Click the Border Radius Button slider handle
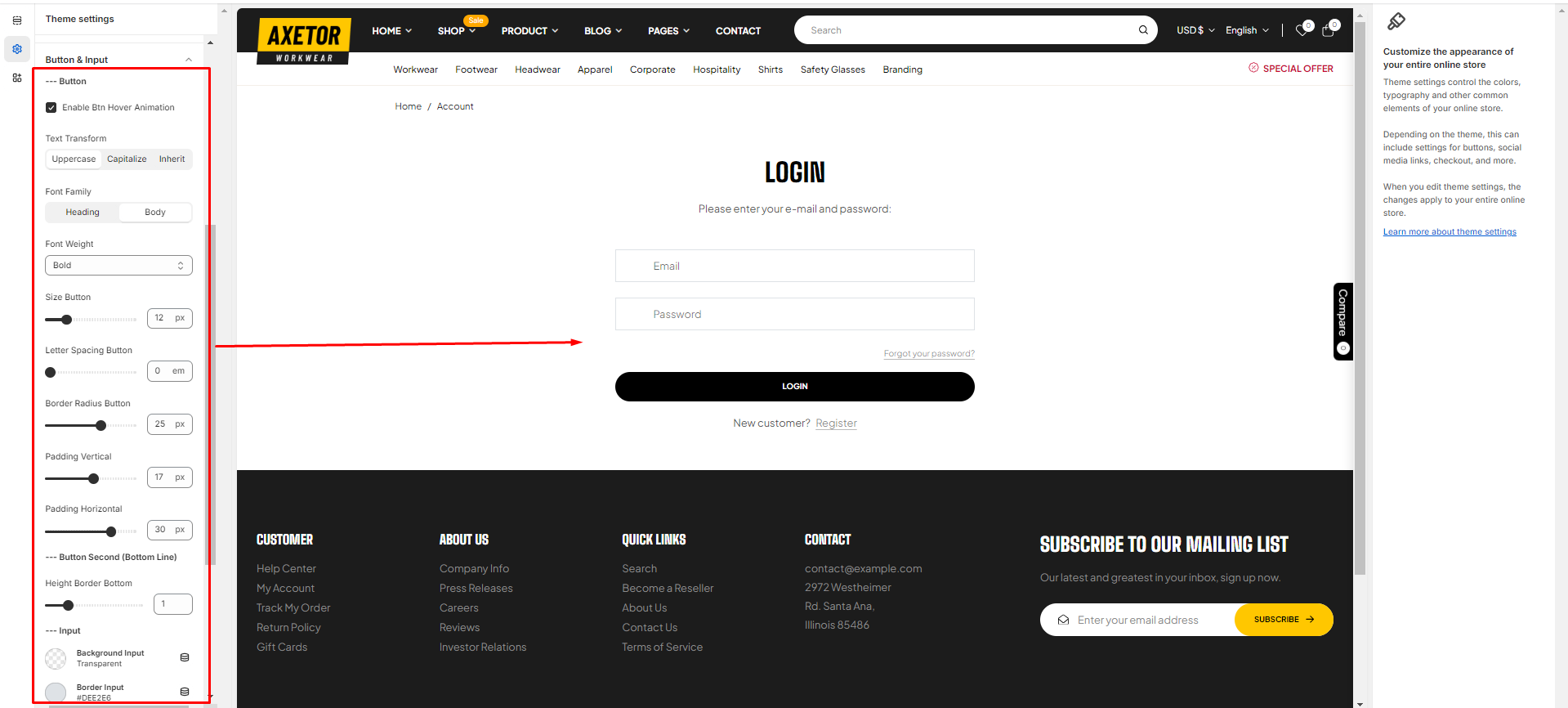Viewport: 1568px width, 708px height. point(101,425)
